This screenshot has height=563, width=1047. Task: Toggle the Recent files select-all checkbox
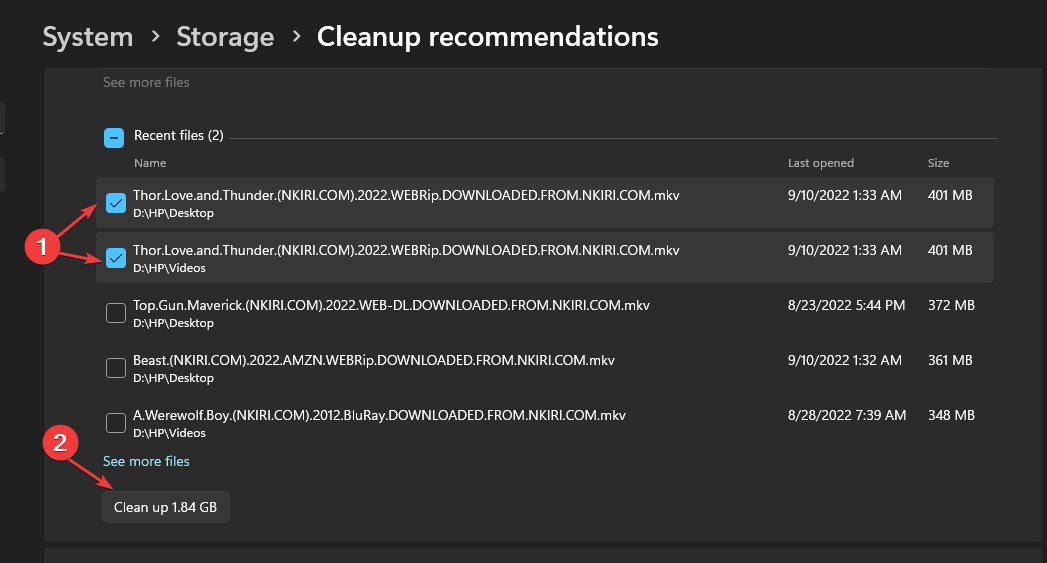pyautogui.click(x=114, y=138)
